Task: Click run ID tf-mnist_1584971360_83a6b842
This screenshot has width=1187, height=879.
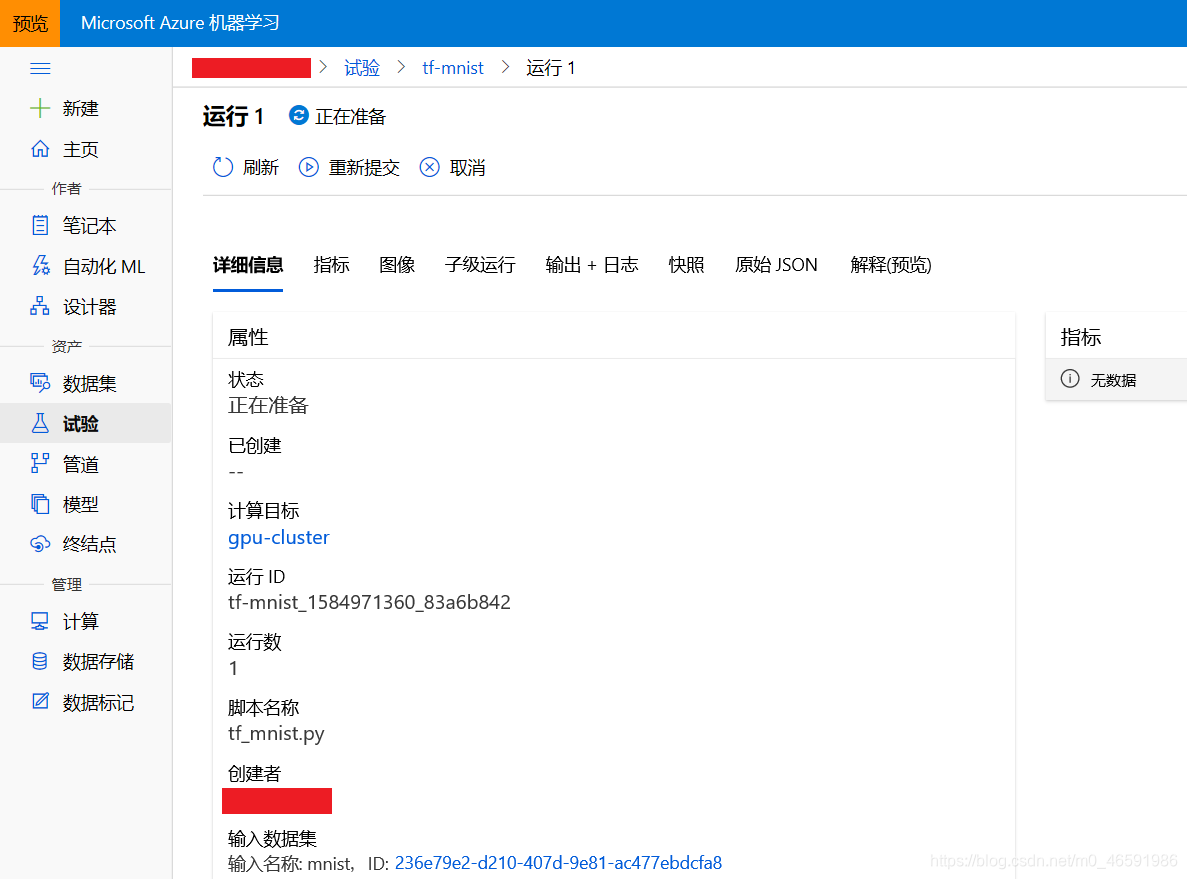Action: pyautogui.click(x=369, y=603)
